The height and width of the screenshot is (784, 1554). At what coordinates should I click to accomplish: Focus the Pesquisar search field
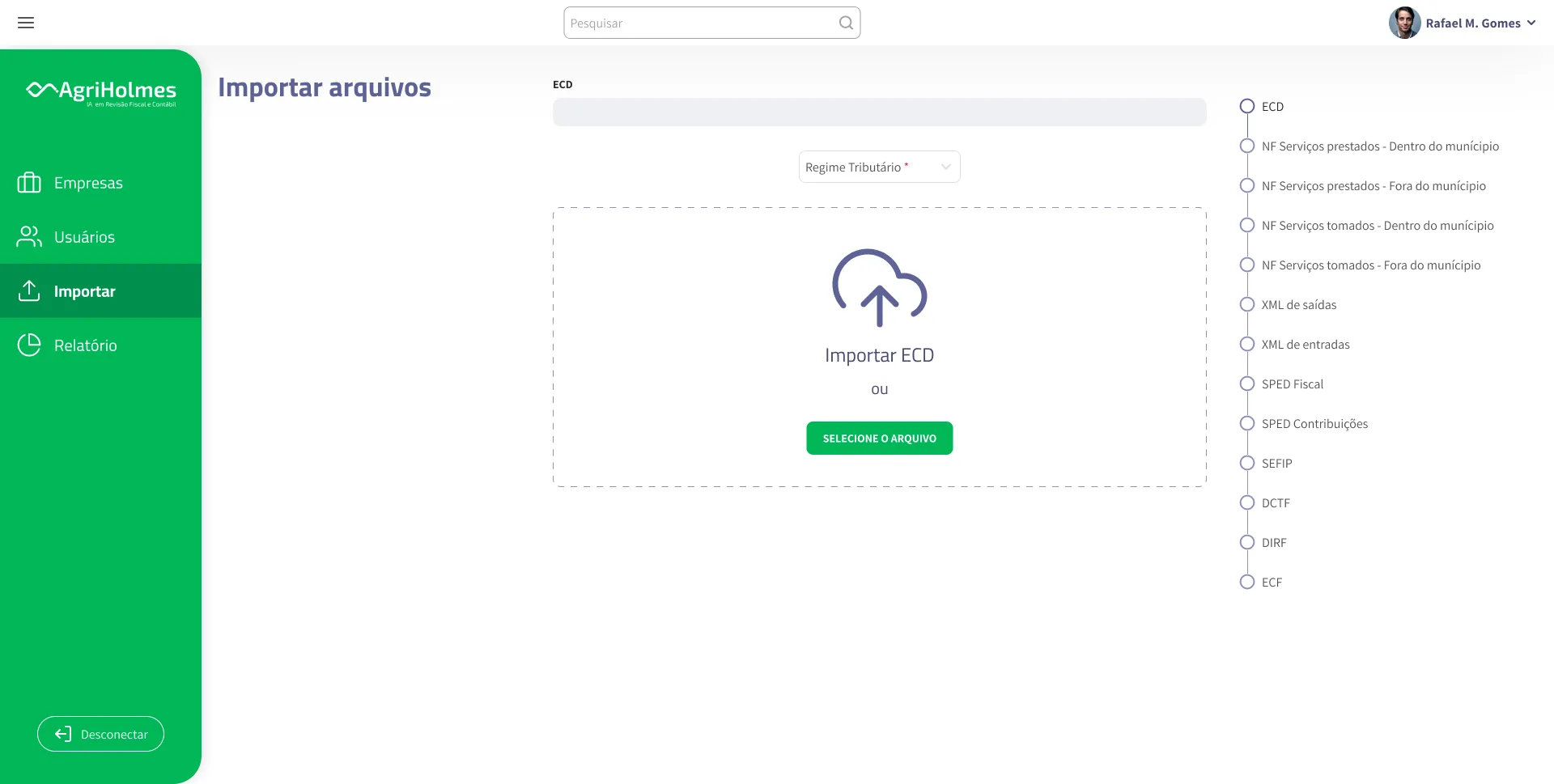point(712,23)
